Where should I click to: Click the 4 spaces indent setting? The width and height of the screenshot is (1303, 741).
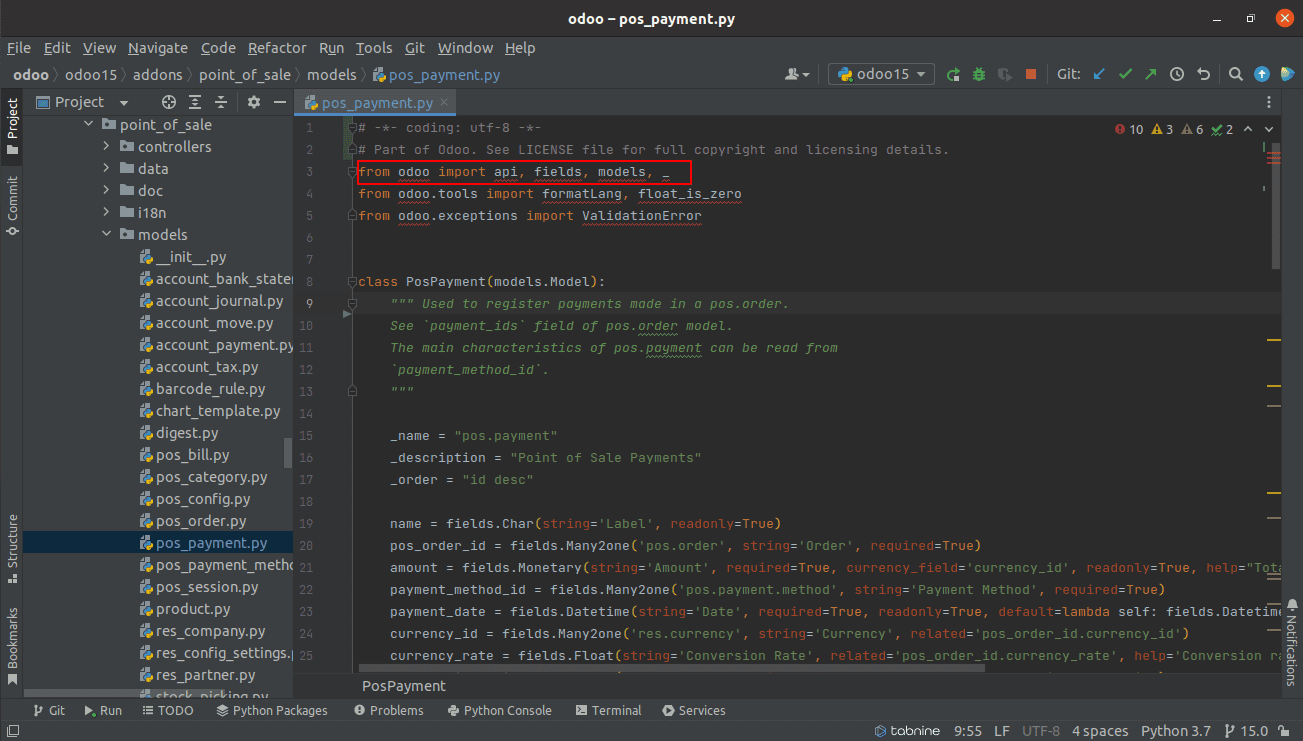pyautogui.click(x=1100, y=731)
